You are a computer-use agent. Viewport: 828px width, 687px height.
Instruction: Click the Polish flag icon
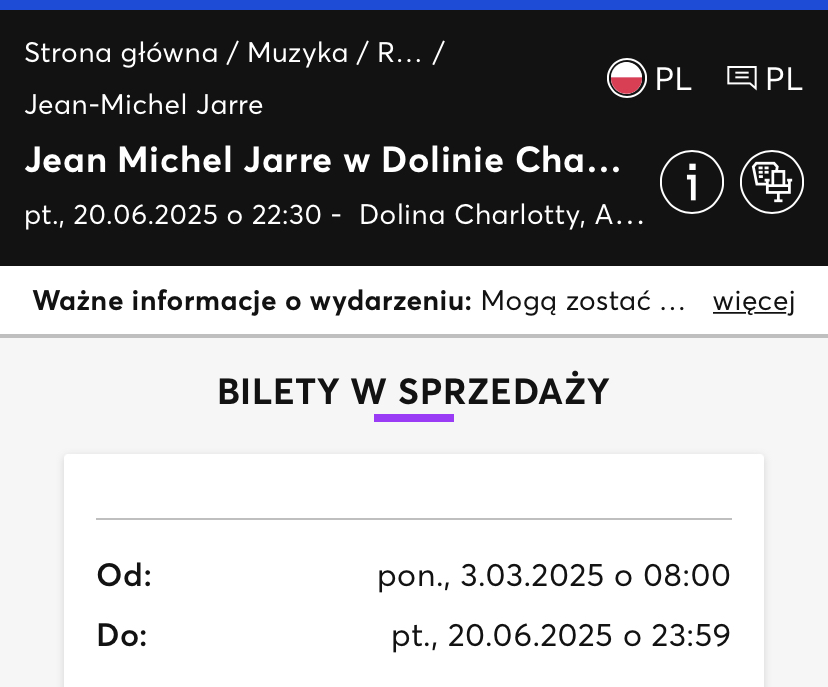(626, 78)
